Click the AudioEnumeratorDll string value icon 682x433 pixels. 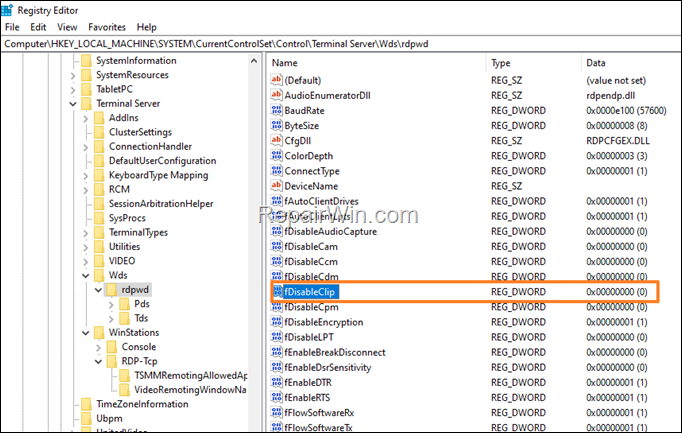click(276, 95)
